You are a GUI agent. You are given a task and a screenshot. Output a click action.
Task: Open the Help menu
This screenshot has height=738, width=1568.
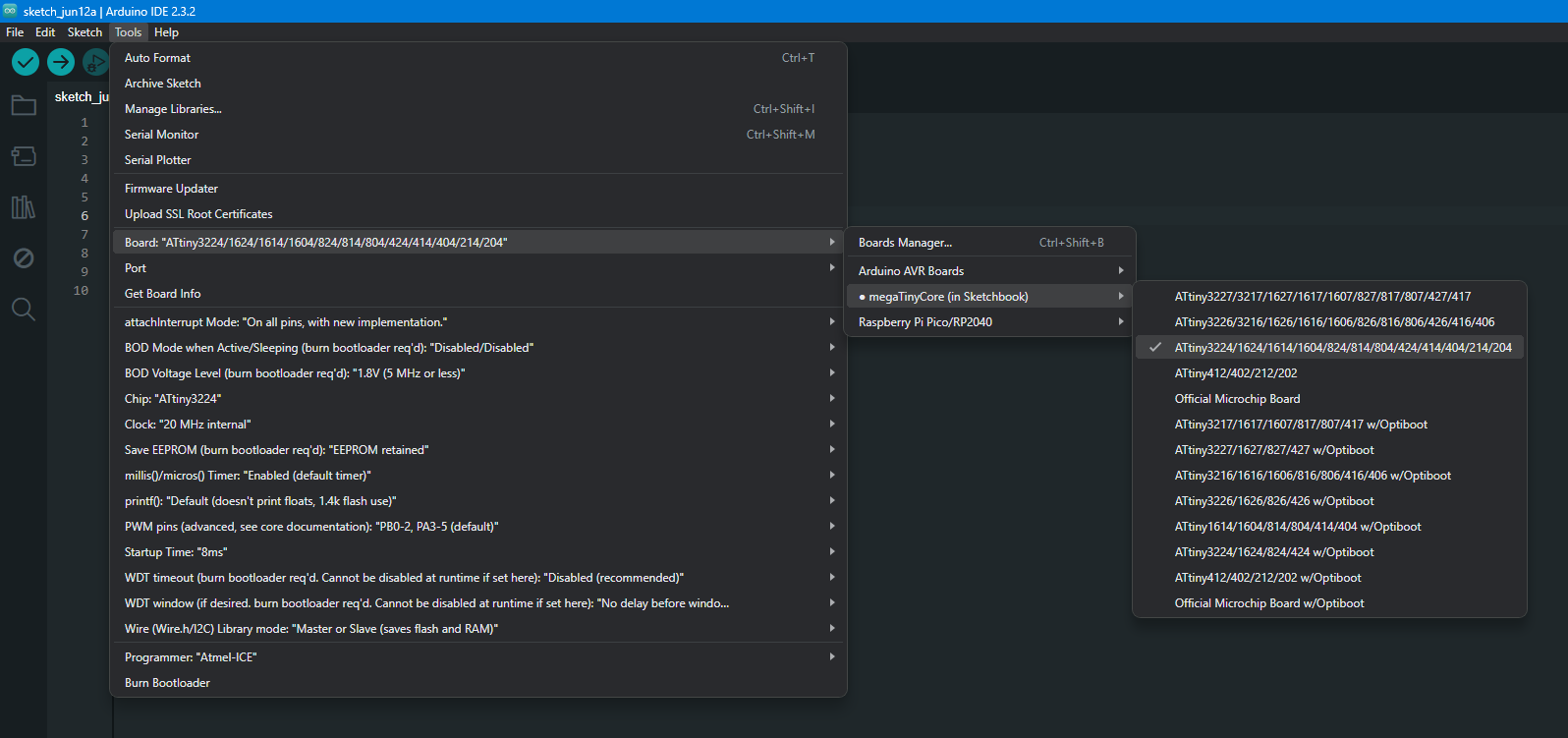pyautogui.click(x=167, y=32)
